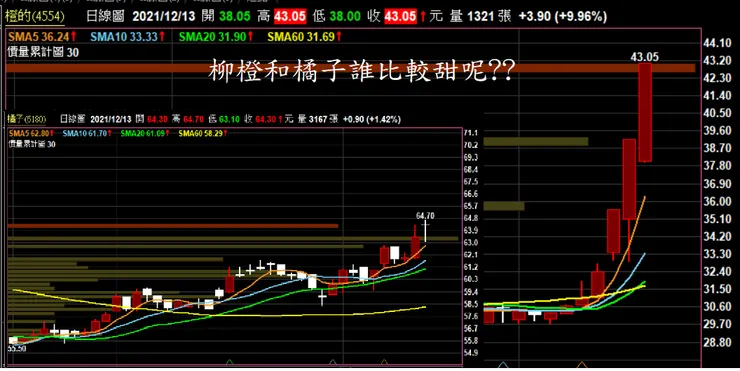Select the SMA5 36.24 indicator label
Viewport: 740px width, 371px height.
pyautogui.click(x=42, y=36)
